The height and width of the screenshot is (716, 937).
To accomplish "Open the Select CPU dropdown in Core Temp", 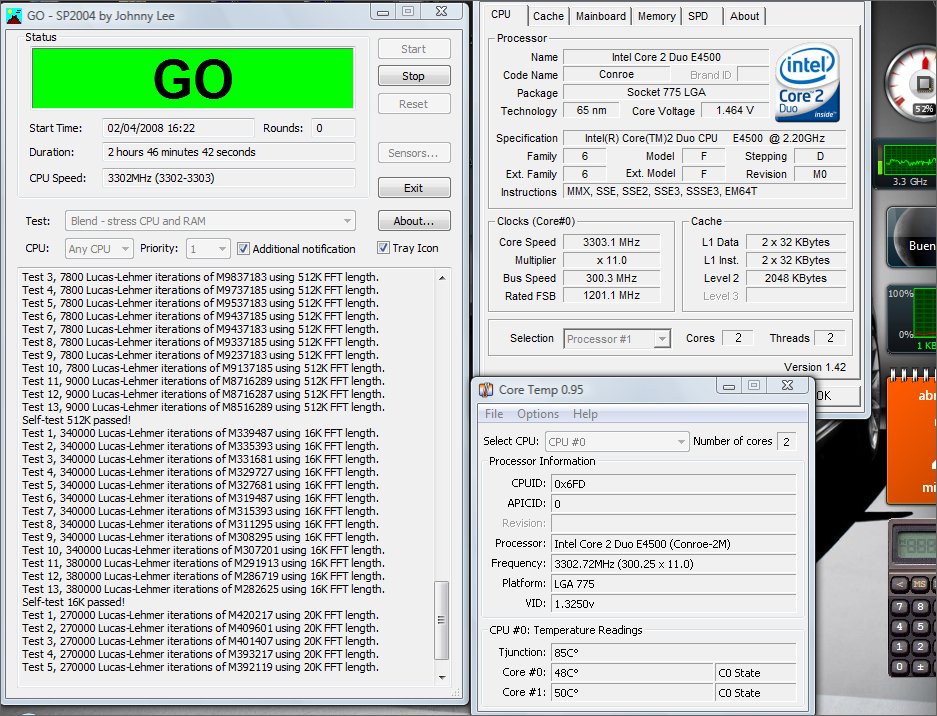I will pos(617,442).
